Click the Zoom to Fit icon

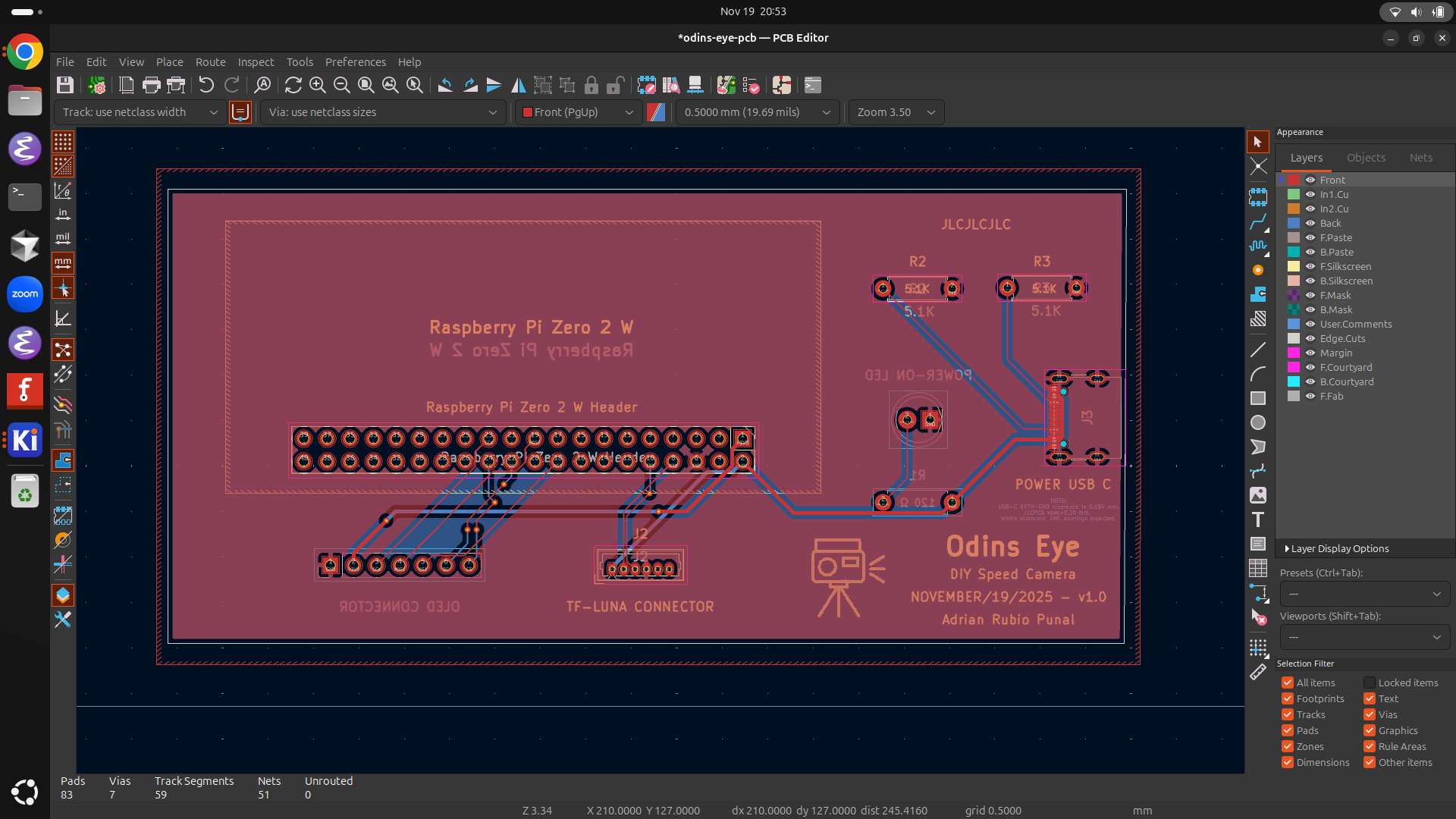[366, 85]
